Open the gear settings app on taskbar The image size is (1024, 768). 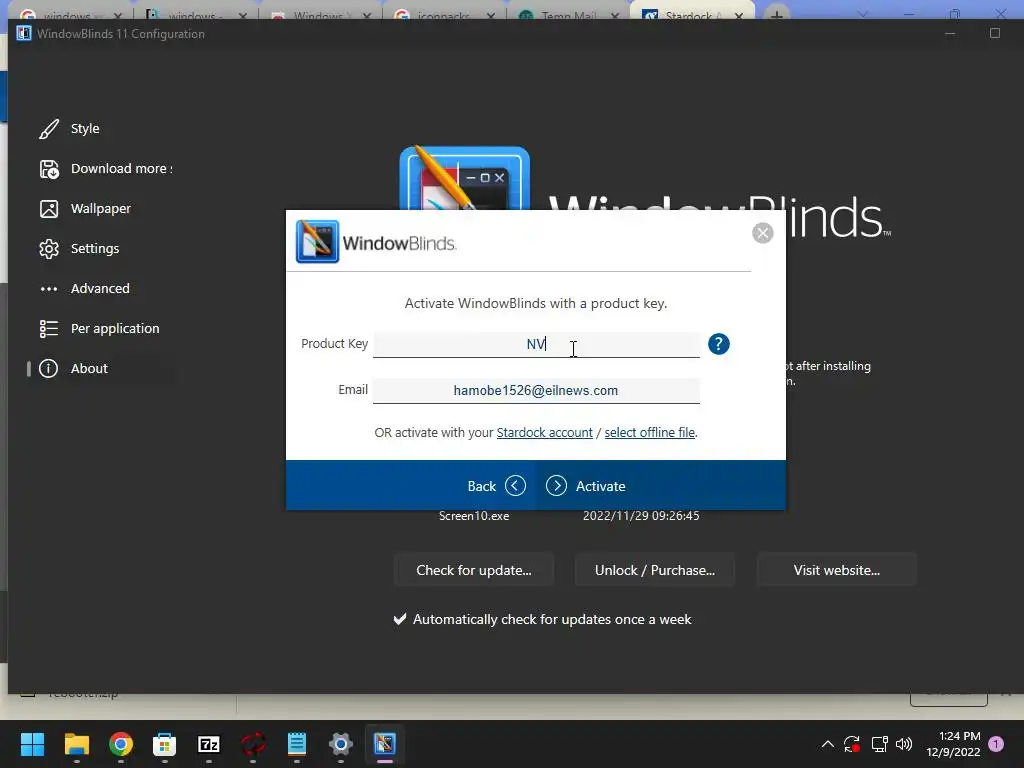[341, 744]
